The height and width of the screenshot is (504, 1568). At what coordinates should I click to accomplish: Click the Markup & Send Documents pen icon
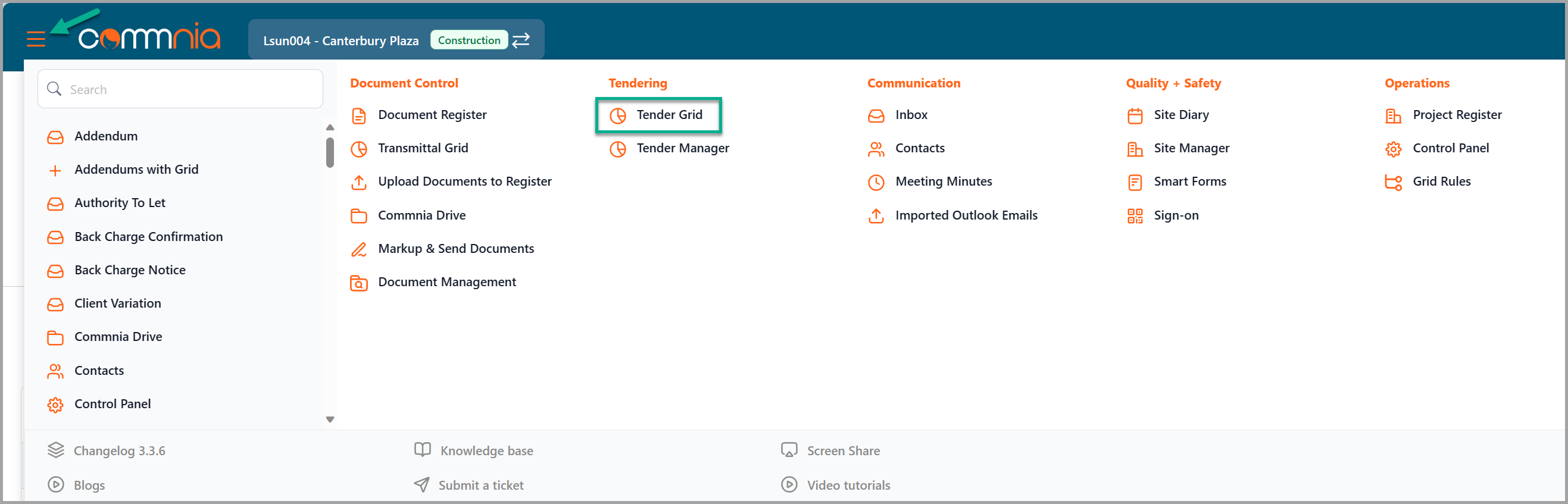click(x=359, y=249)
